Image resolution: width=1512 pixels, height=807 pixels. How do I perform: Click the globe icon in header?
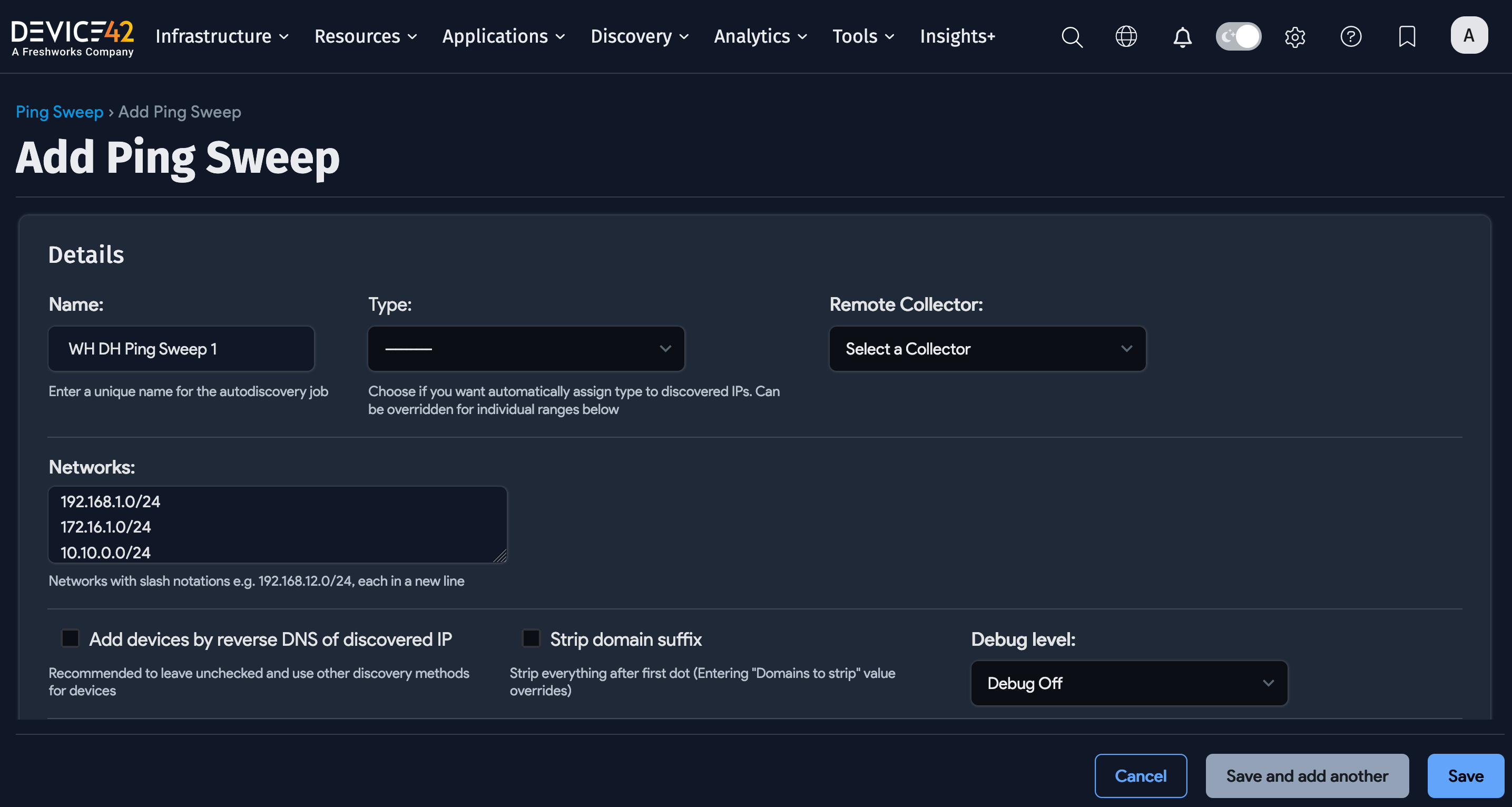(1126, 36)
